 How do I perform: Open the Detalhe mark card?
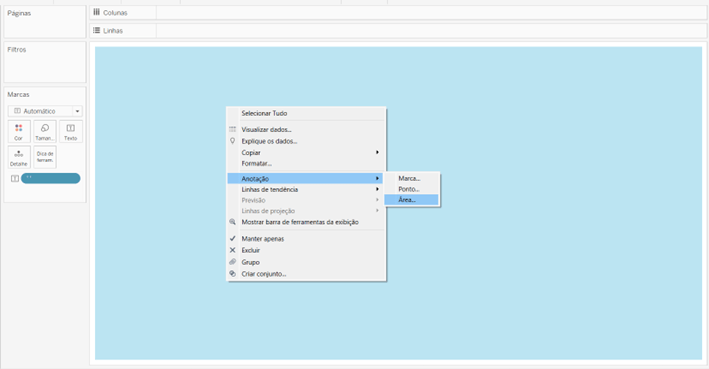[x=19, y=157]
